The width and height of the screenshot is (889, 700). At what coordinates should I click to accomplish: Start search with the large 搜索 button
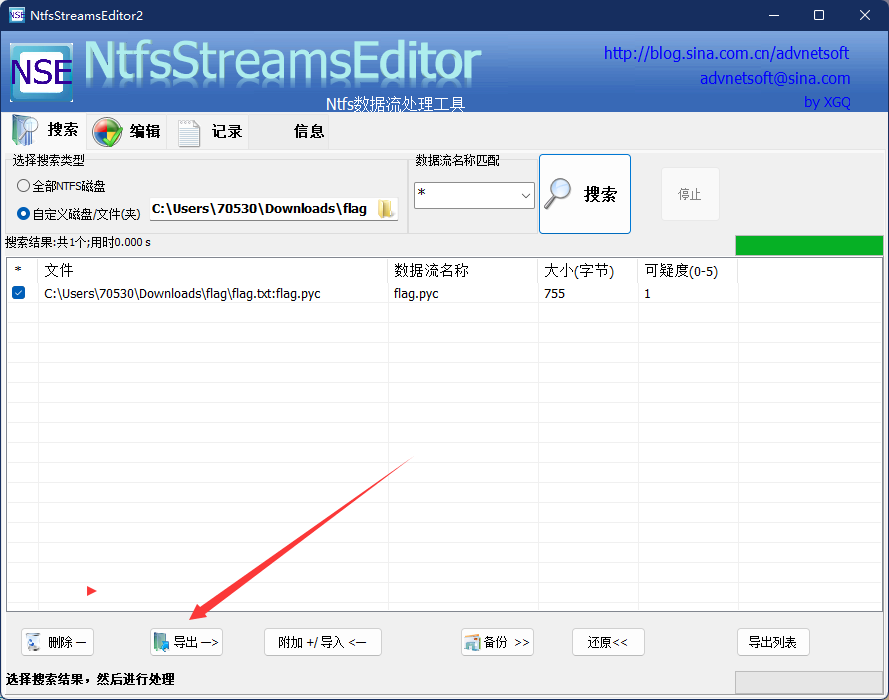(x=585, y=194)
